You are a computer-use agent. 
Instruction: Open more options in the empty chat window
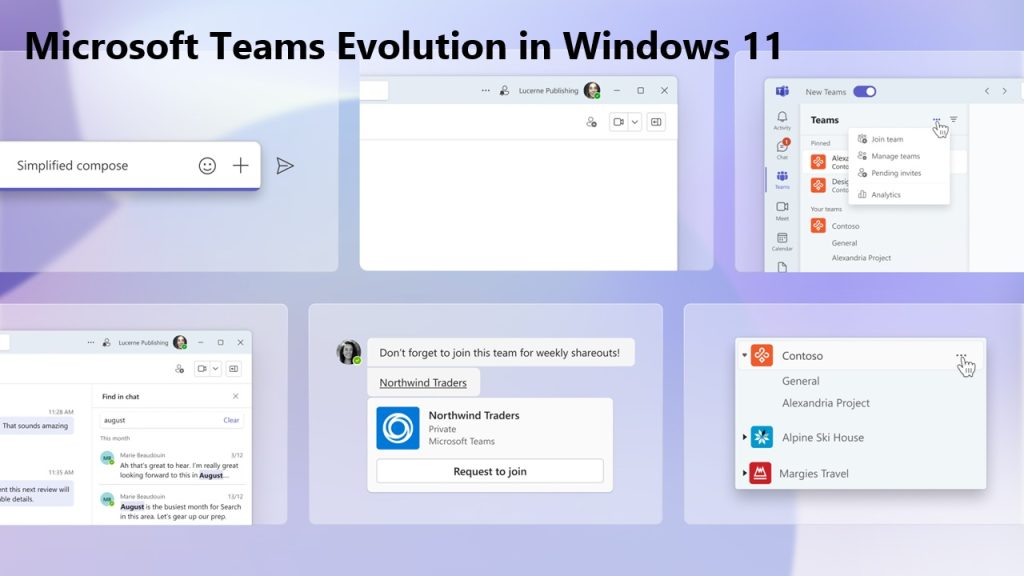click(x=485, y=91)
